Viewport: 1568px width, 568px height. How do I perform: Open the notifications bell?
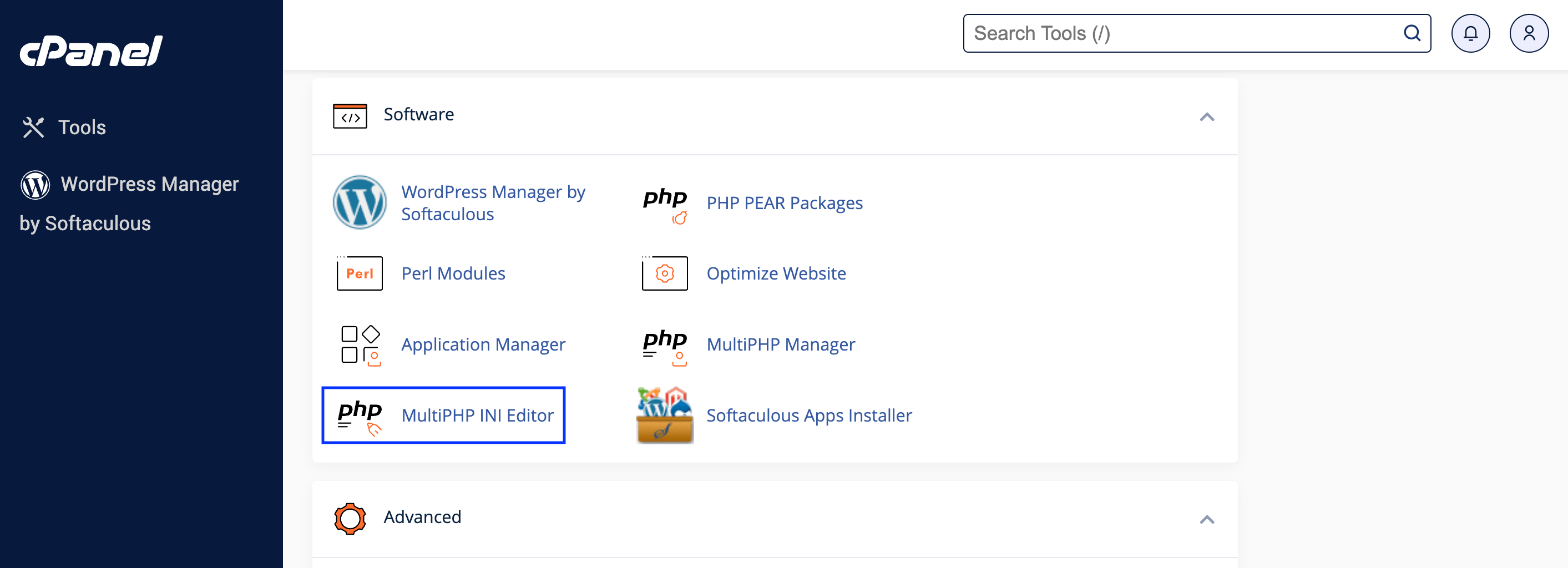pos(1470,33)
